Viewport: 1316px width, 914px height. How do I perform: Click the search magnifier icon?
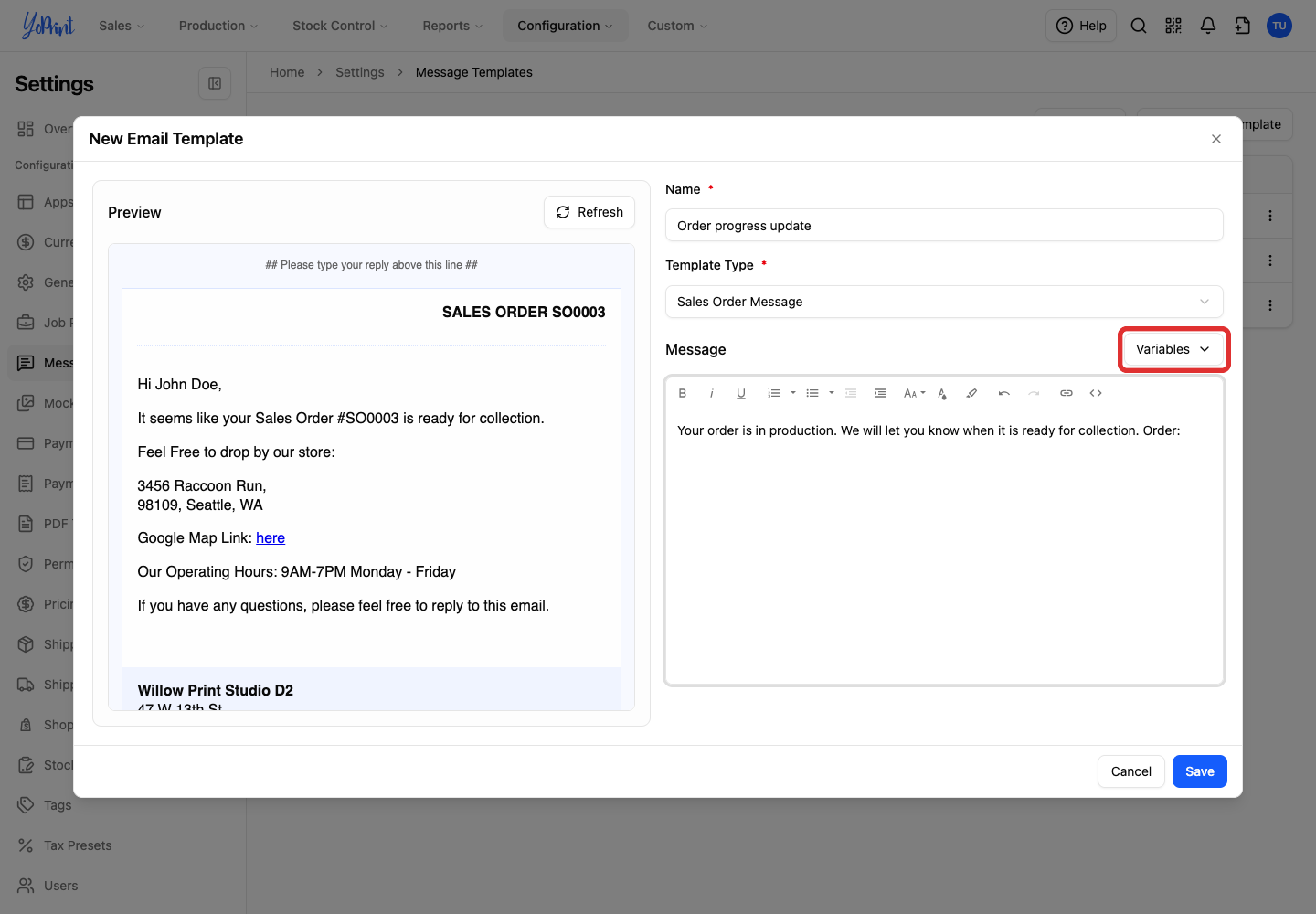point(1139,26)
